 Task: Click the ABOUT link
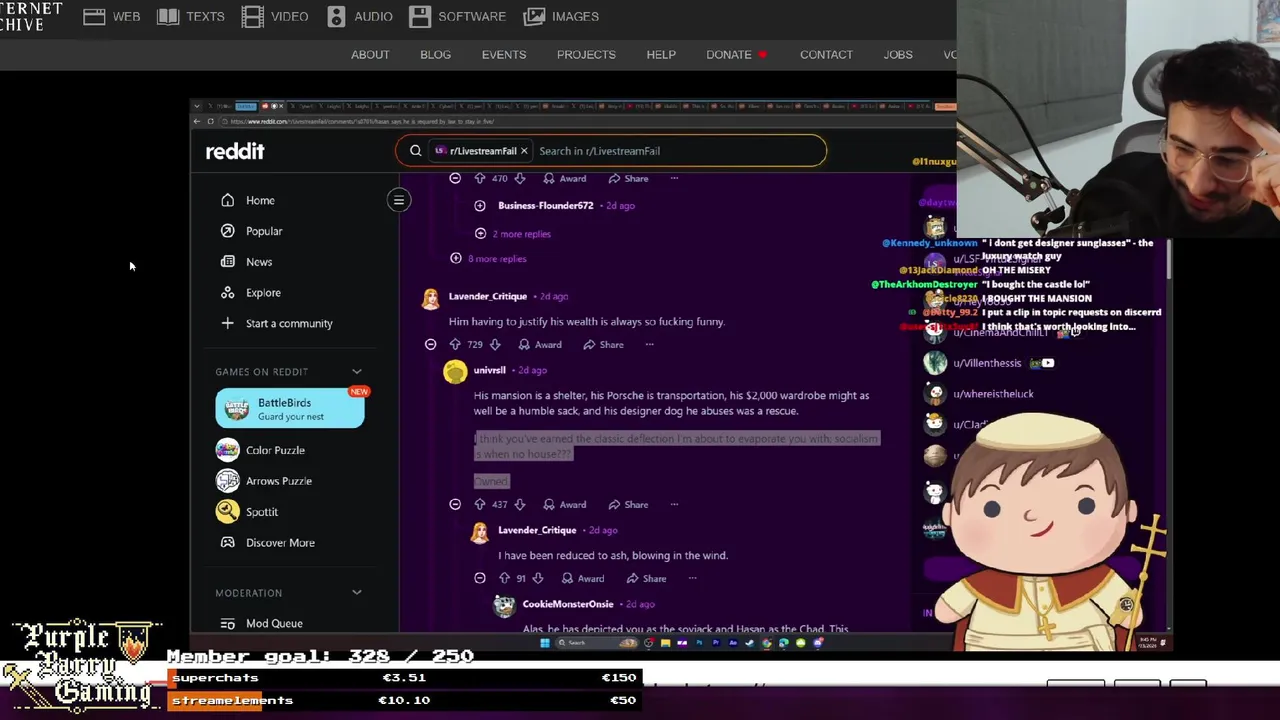[x=370, y=55]
